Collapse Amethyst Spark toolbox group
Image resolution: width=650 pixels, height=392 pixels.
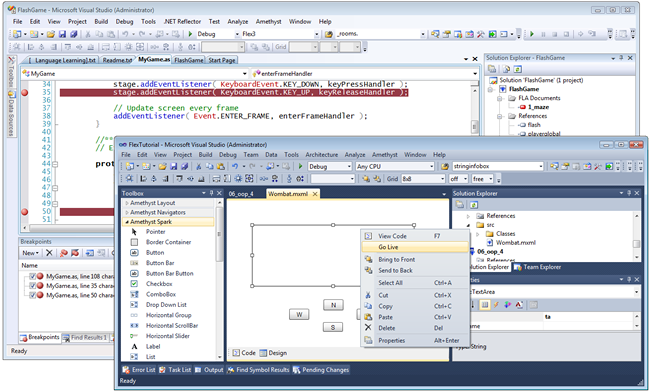(126, 222)
